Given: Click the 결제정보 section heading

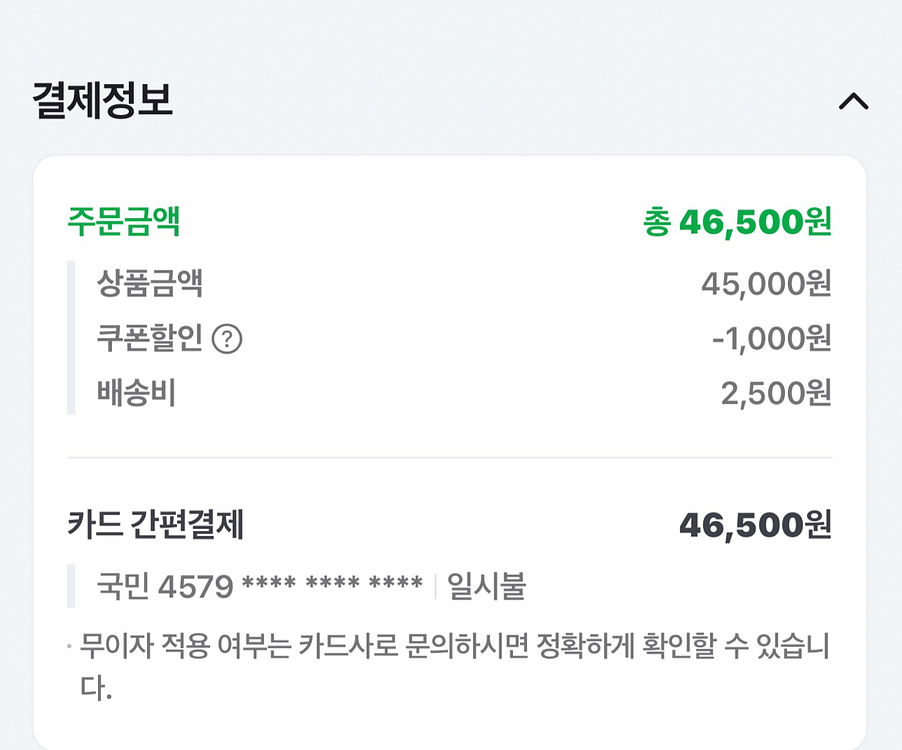Looking at the screenshot, I should (x=102, y=101).
